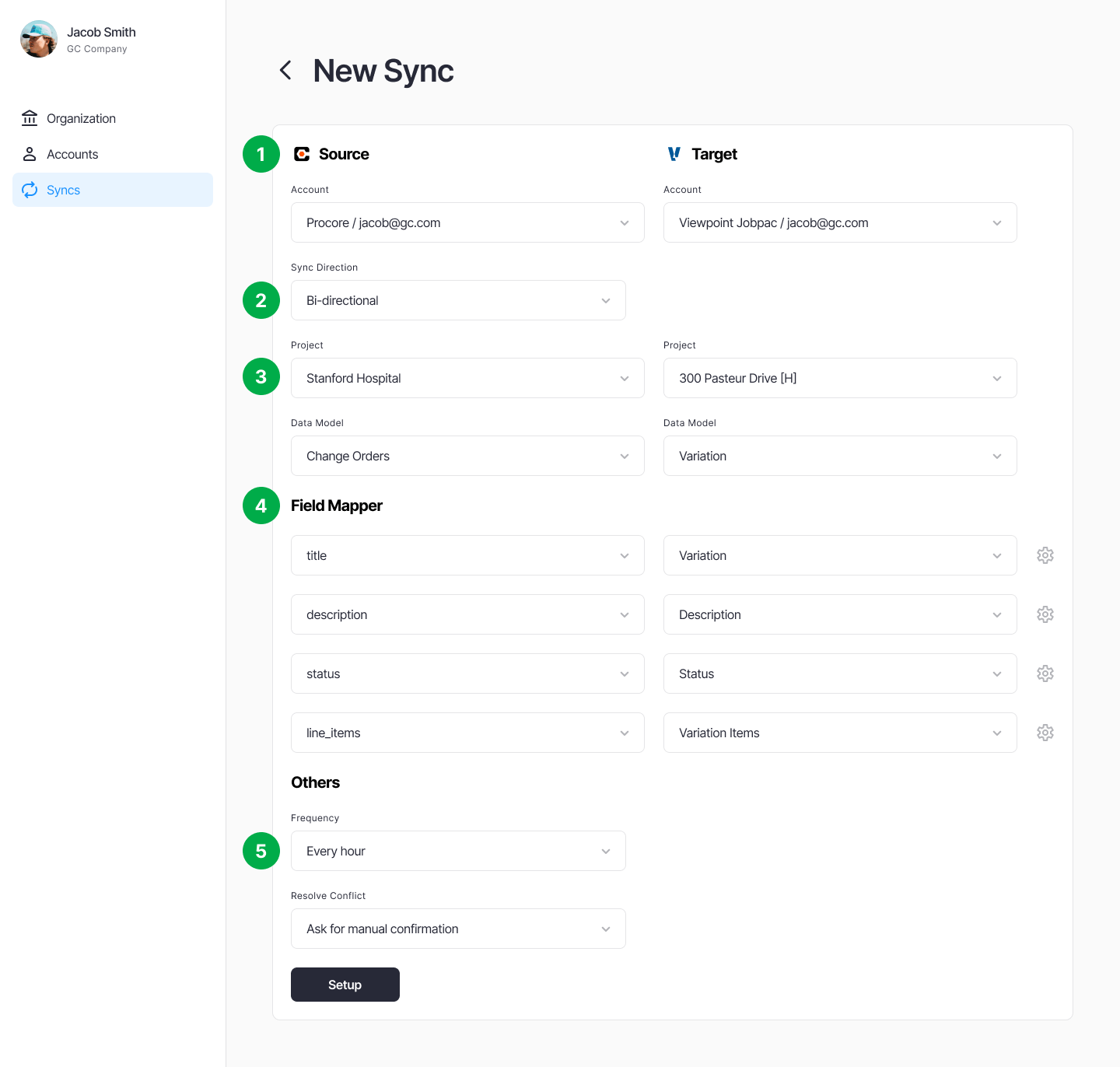
Task: Click the Others section heading
Action: 316,782
